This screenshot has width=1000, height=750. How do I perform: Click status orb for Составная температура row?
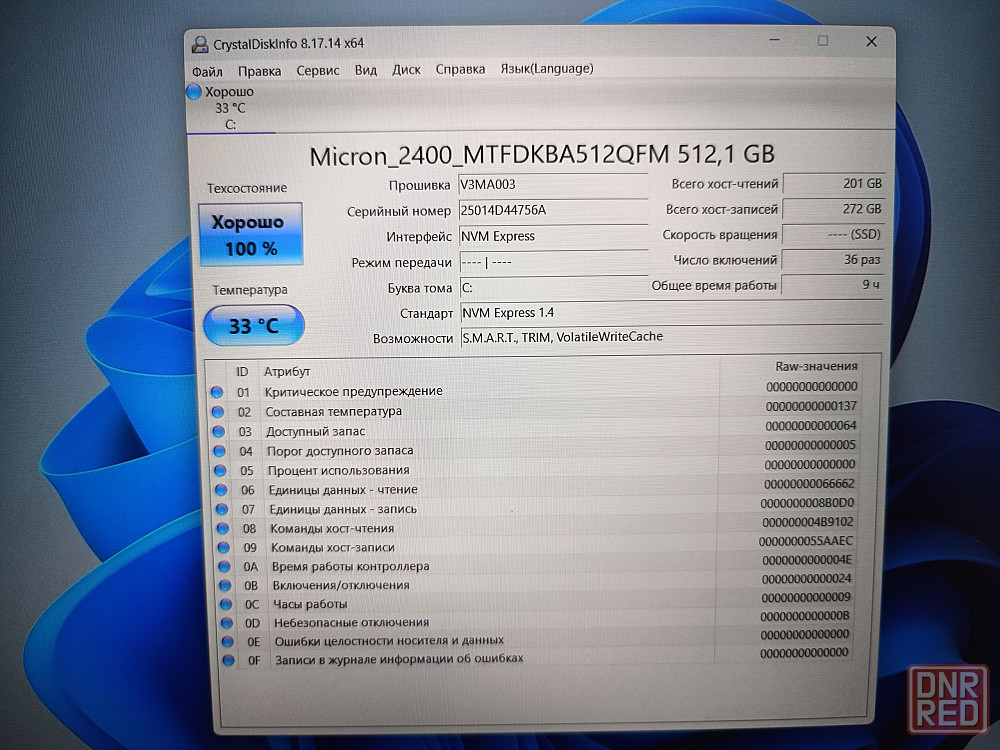[217, 412]
